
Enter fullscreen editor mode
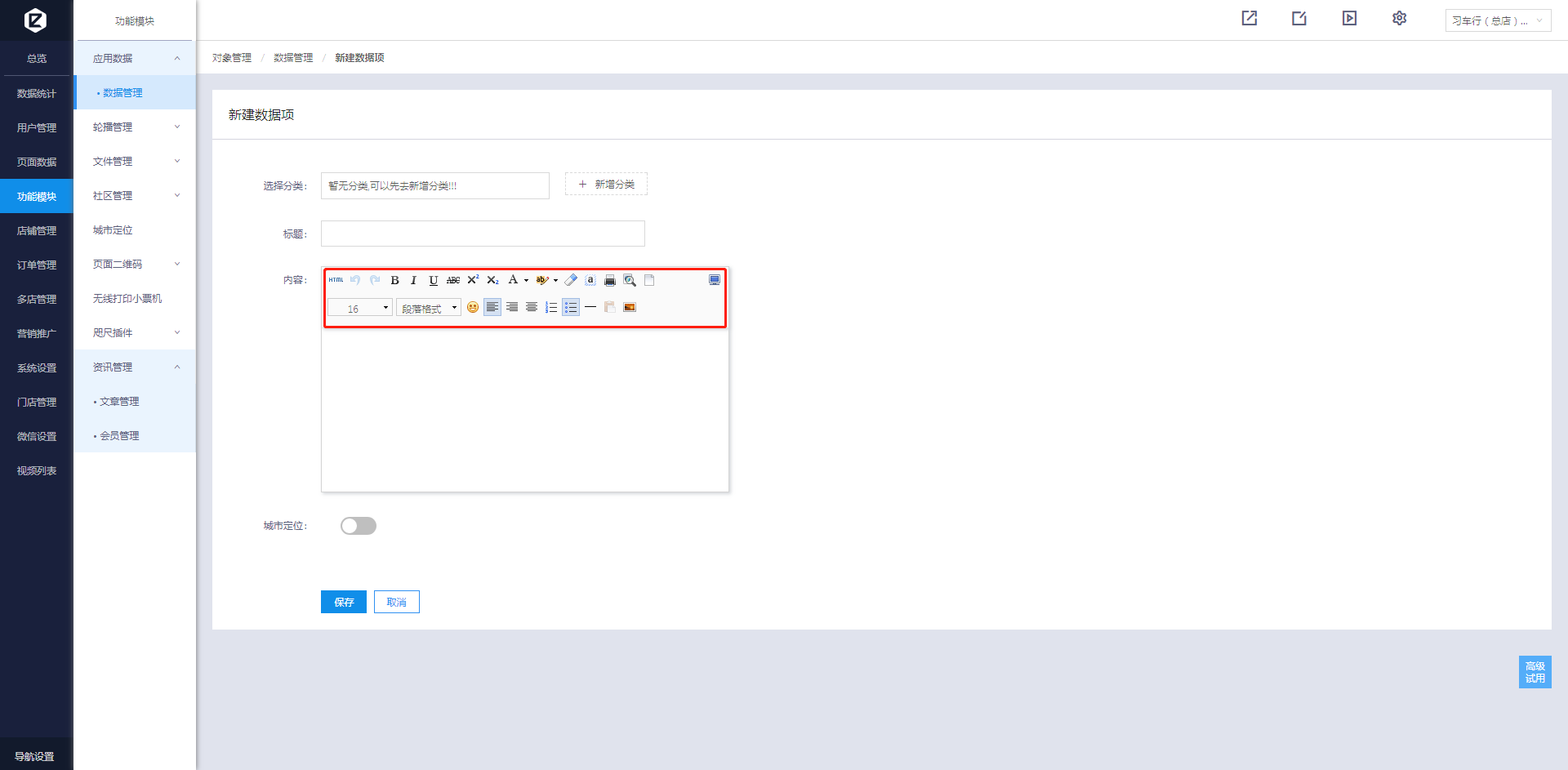click(x=715, y=280)
